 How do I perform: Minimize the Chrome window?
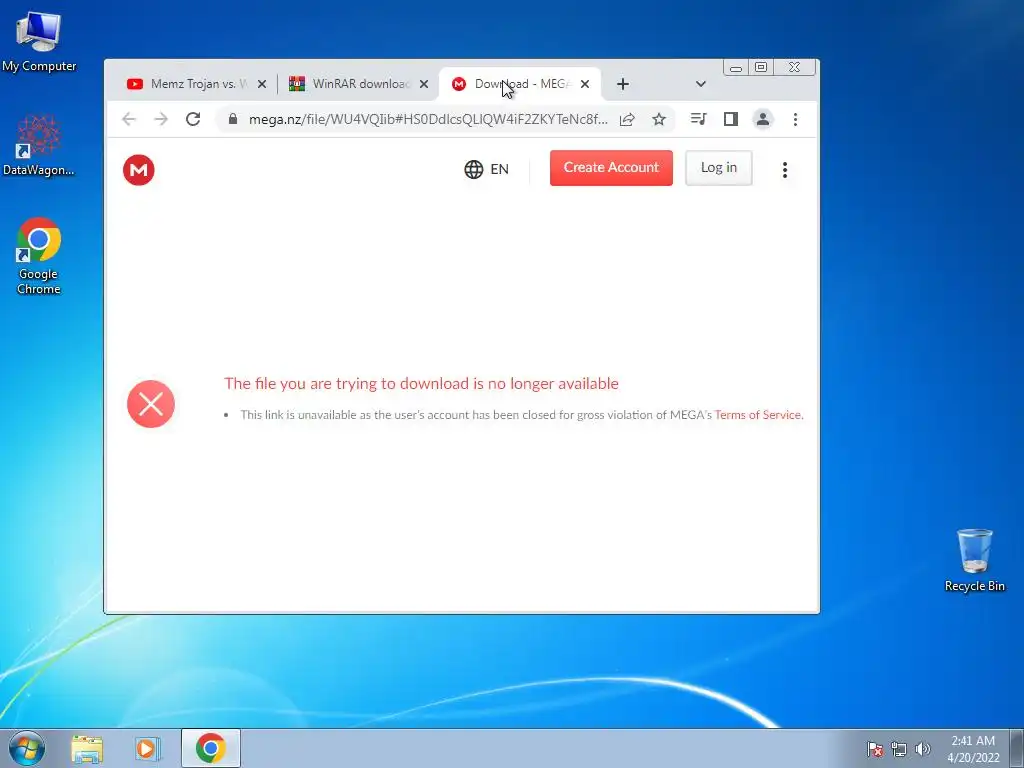(736, 67)
